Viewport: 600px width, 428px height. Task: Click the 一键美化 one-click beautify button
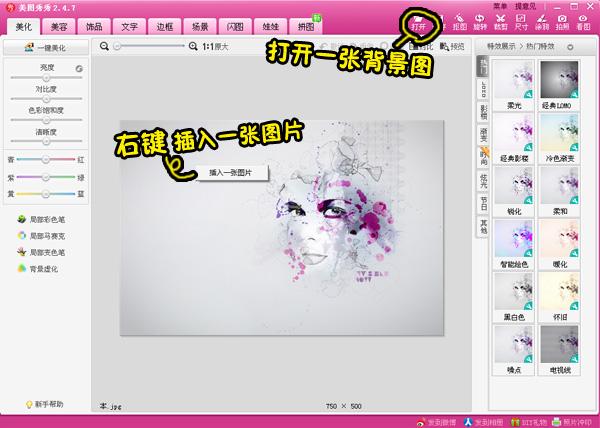[x=43, y=47]
